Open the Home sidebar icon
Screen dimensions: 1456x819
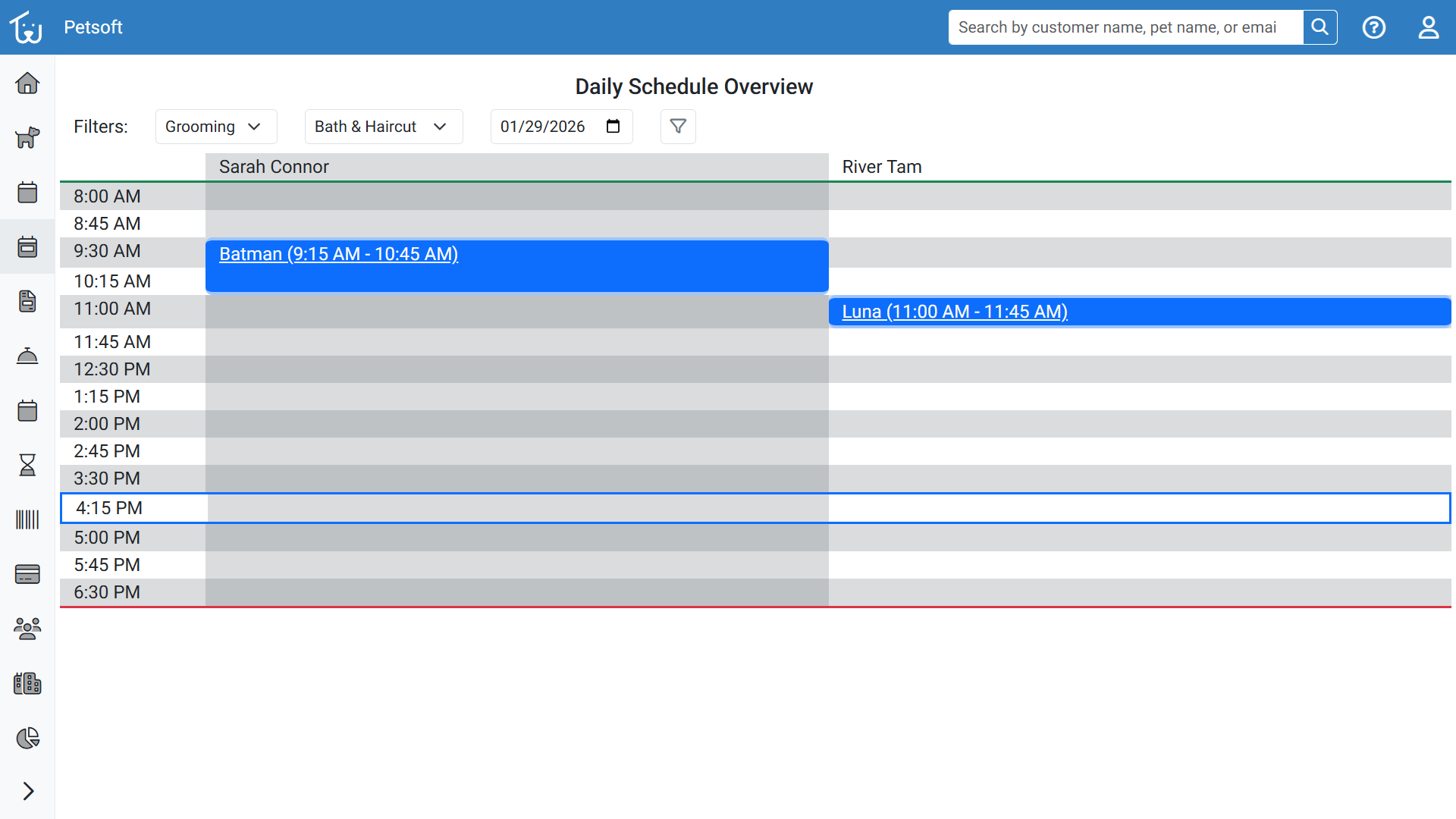tap(27, 83)
